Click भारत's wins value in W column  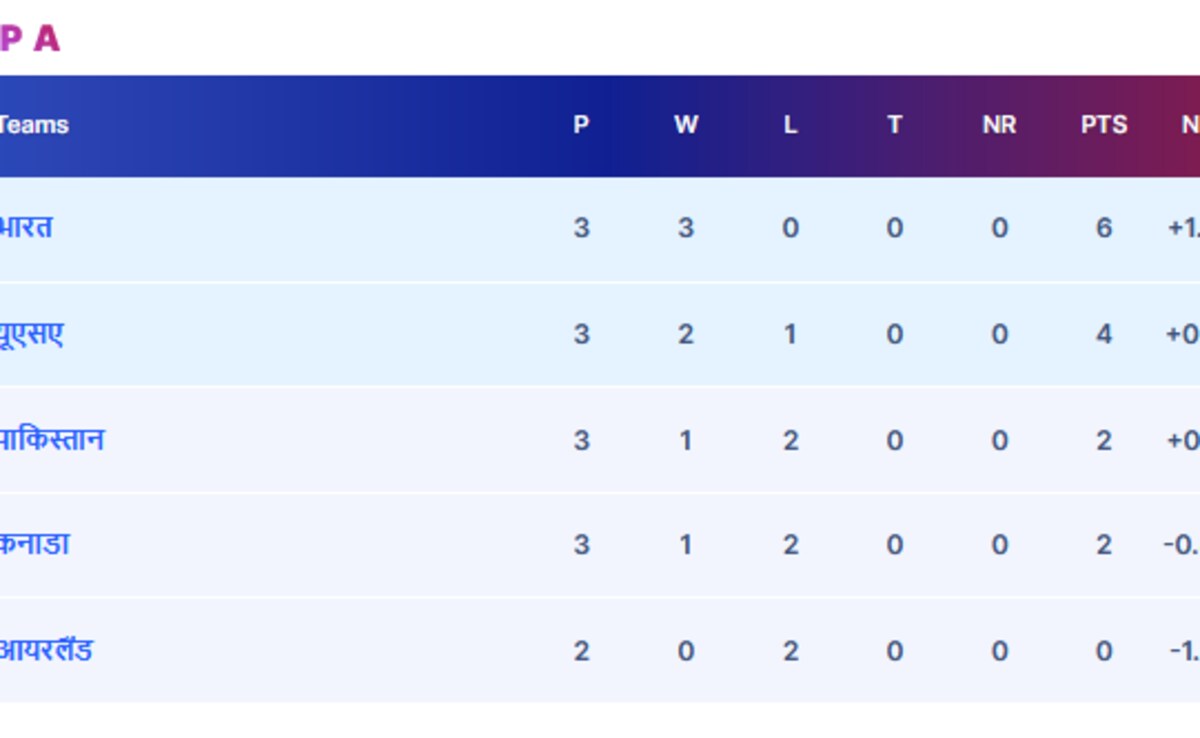[x=685, y=228]
